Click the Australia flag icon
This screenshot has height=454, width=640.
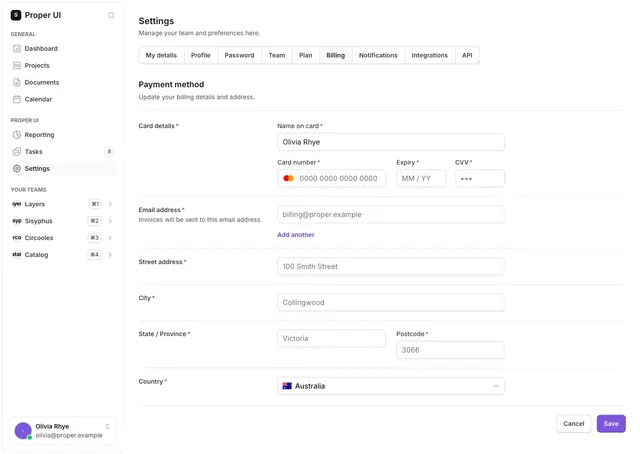coord(287,386)
